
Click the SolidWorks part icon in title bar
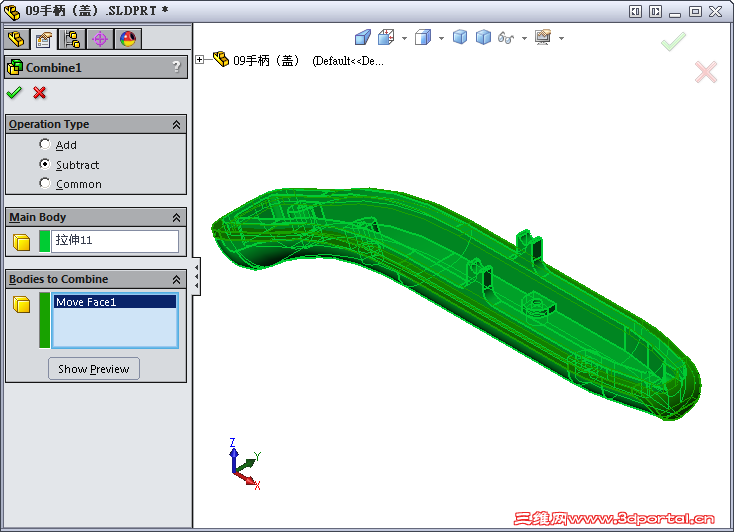[12, 12]
